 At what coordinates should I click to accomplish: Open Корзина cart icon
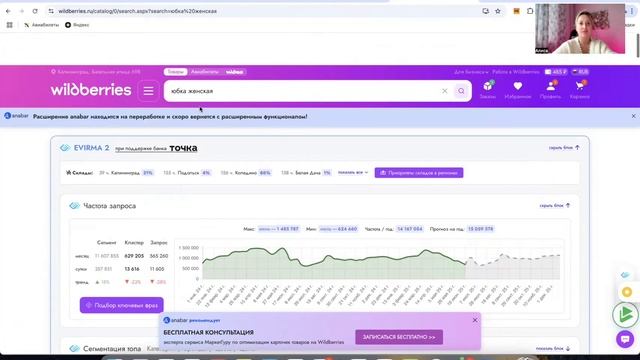[x=580, y=90]
